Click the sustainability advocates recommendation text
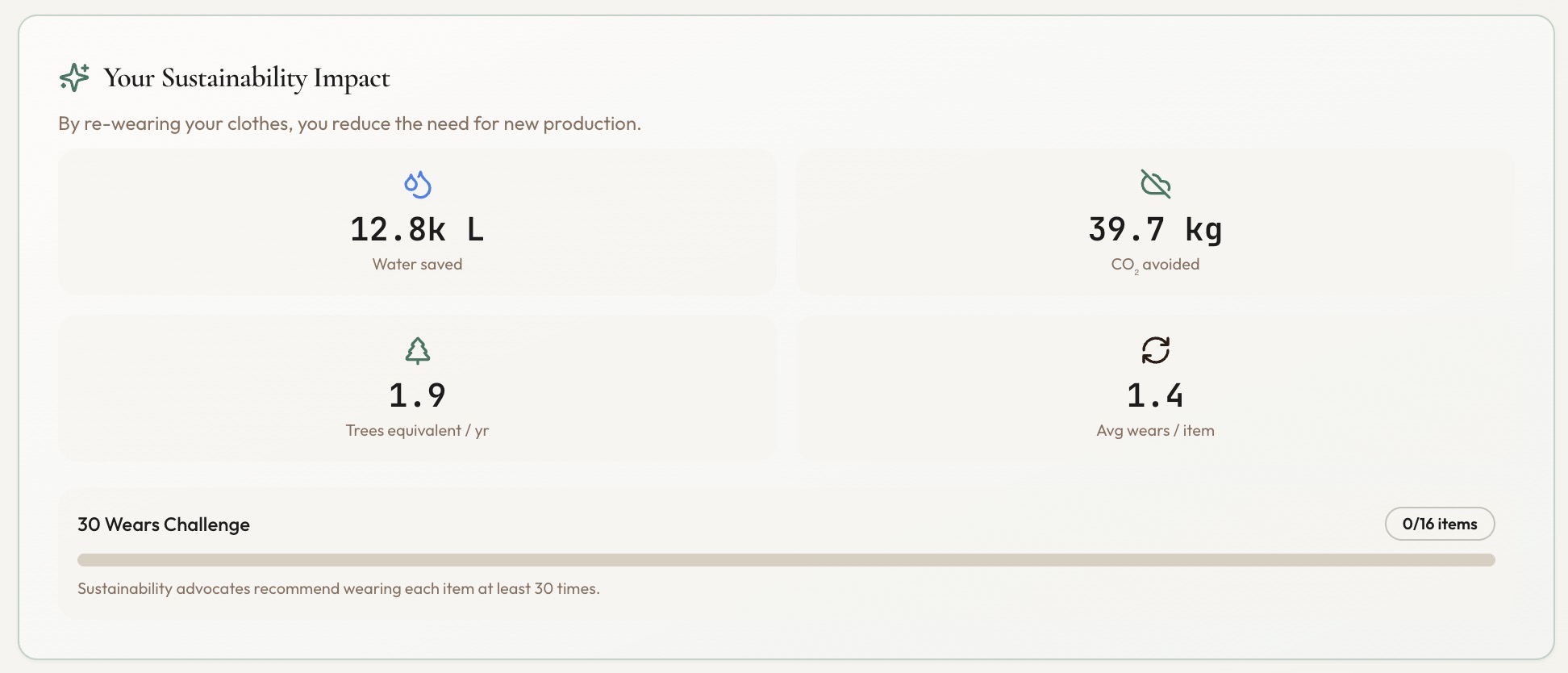 [x=339, y=588]
